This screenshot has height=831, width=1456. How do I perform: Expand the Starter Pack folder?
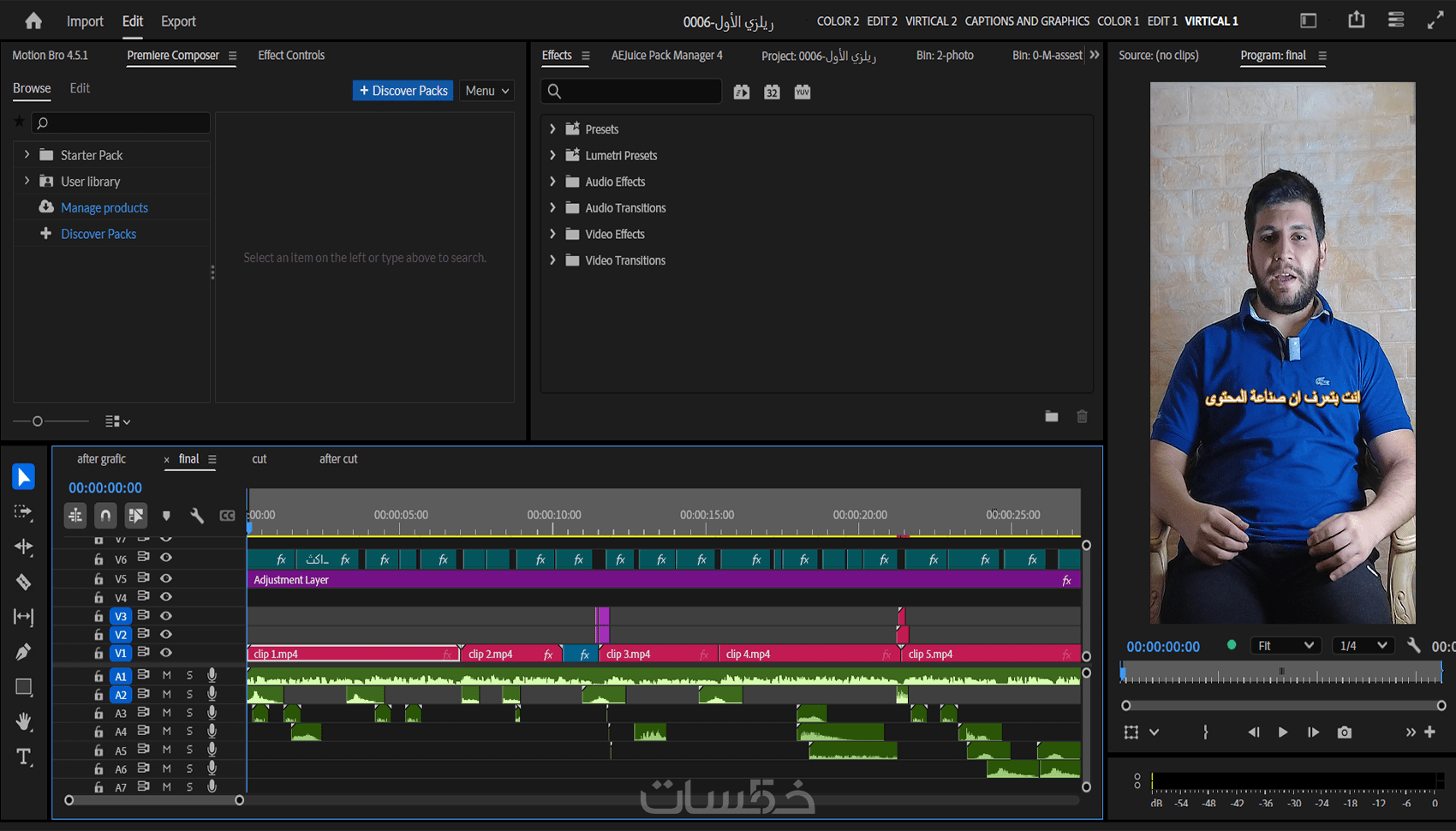(x=27, y=155)
